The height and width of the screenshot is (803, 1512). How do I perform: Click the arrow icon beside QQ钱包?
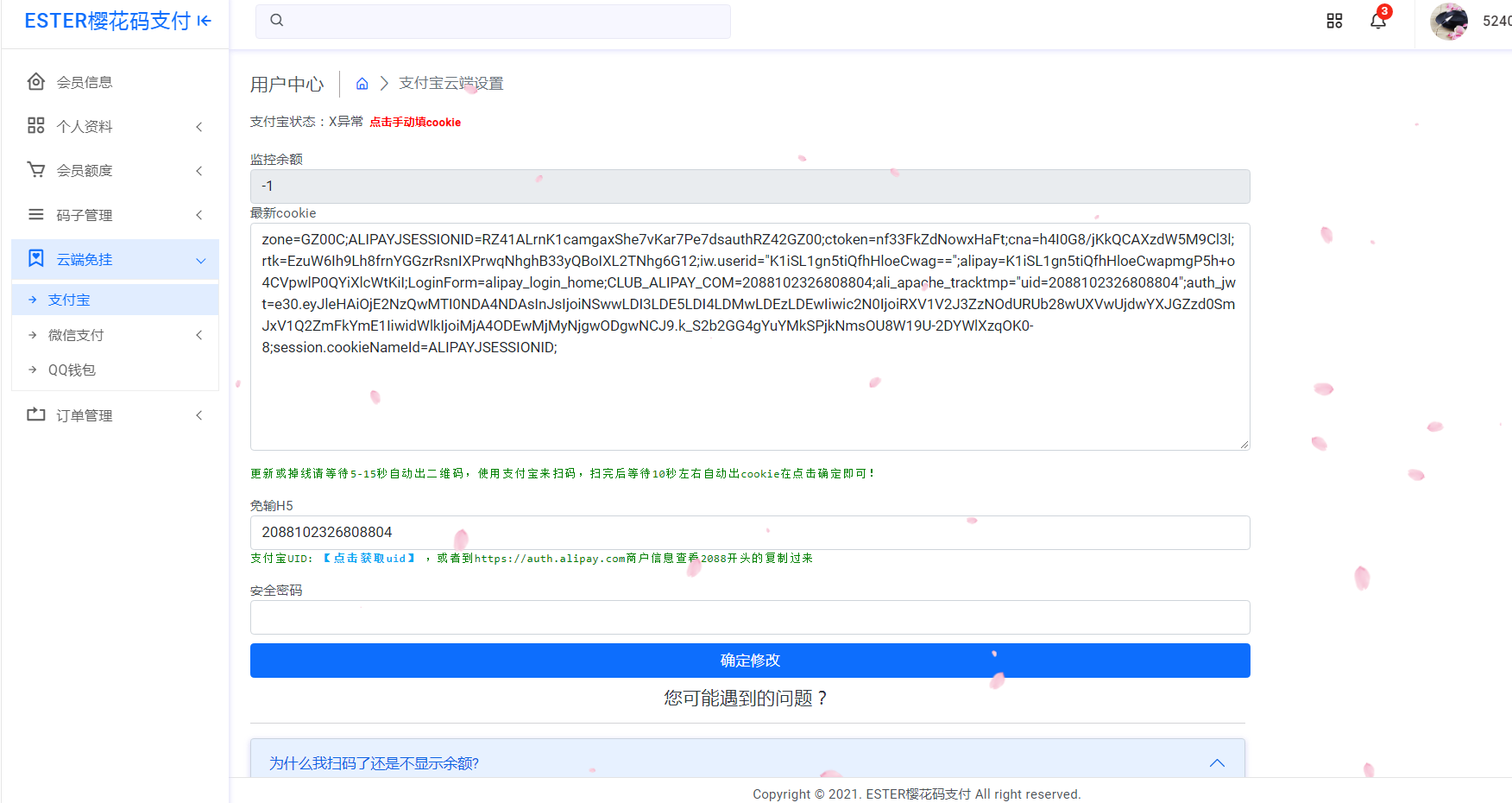(x=33, y=370)
